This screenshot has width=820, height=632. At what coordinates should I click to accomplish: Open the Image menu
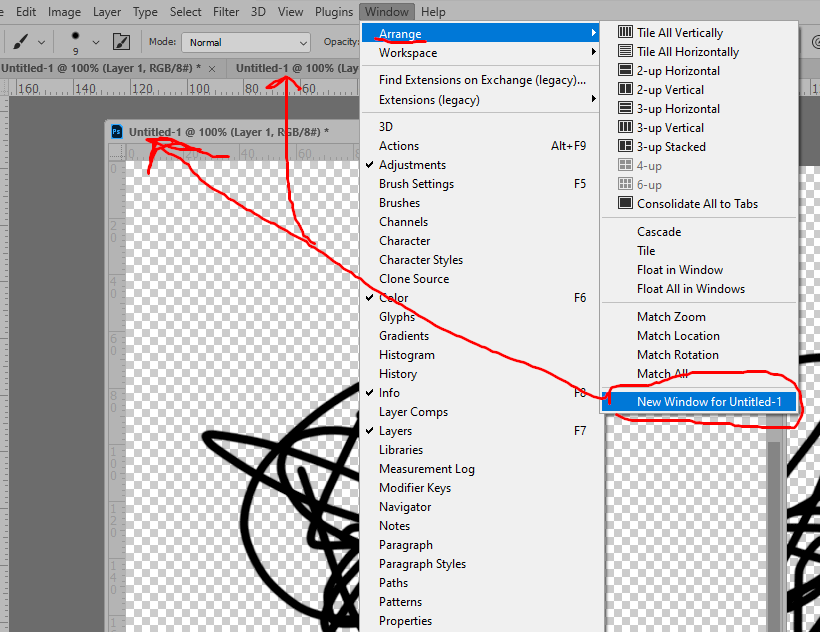64,12
